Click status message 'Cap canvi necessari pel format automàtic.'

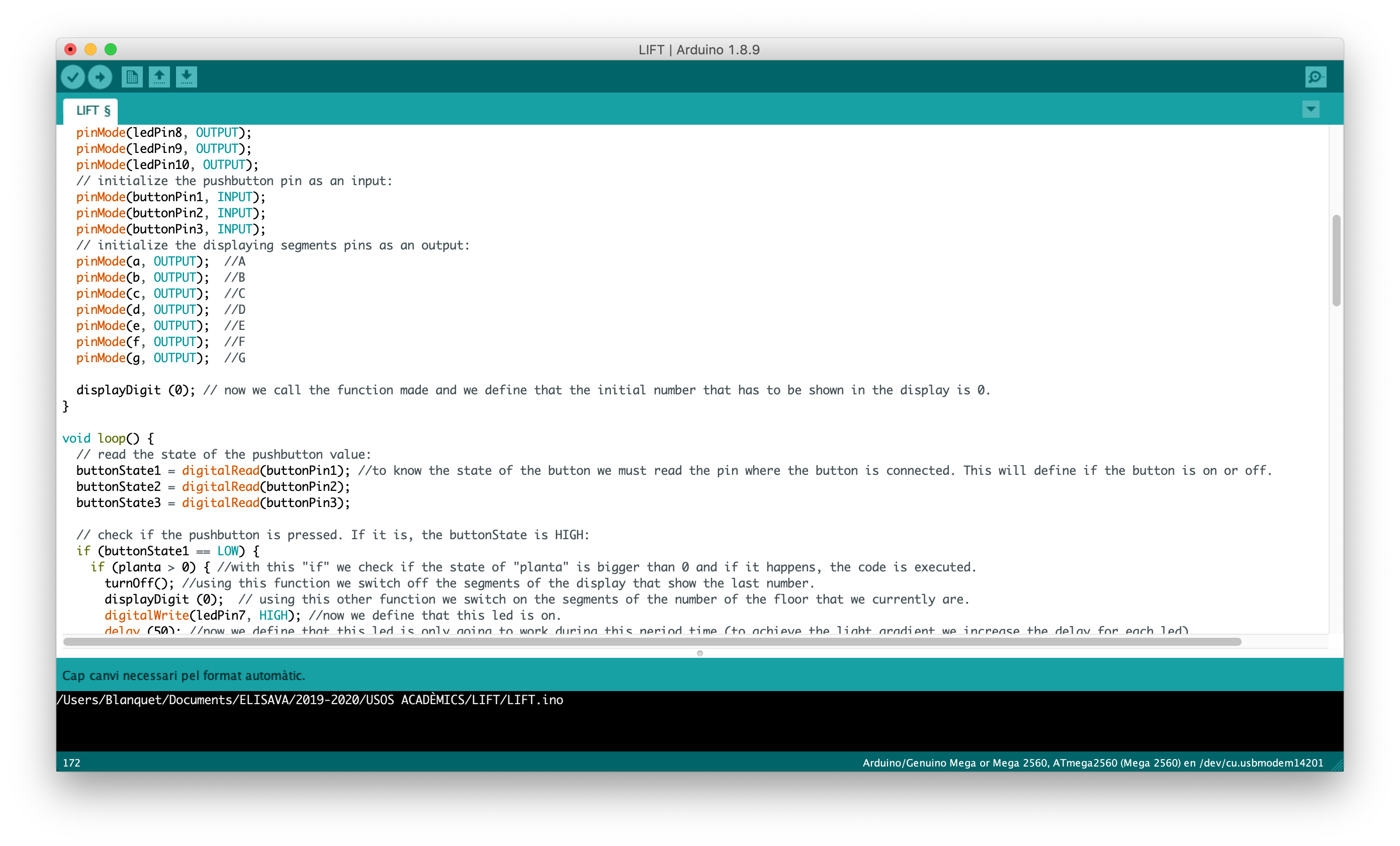[x=184, y=675]
